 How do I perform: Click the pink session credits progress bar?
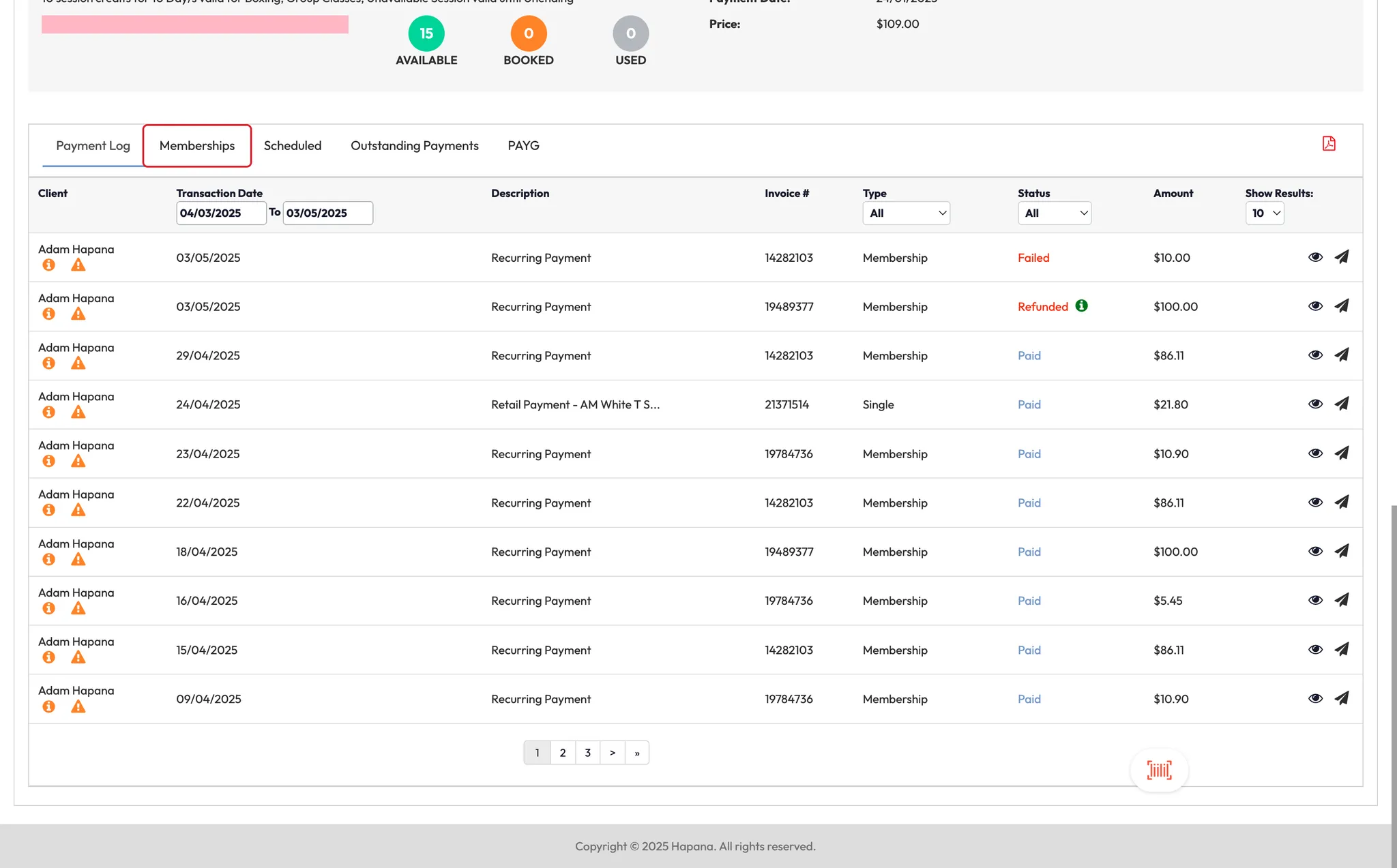195,25
